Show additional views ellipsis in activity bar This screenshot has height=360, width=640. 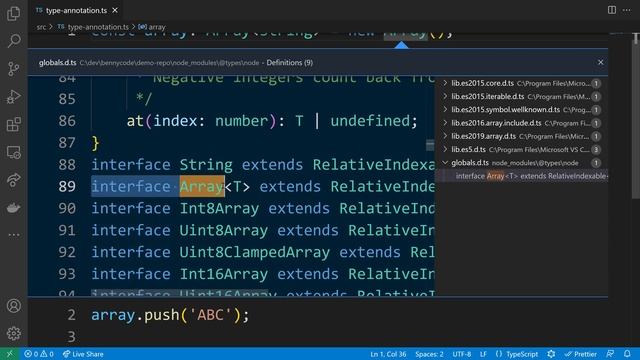click(13, 235)
